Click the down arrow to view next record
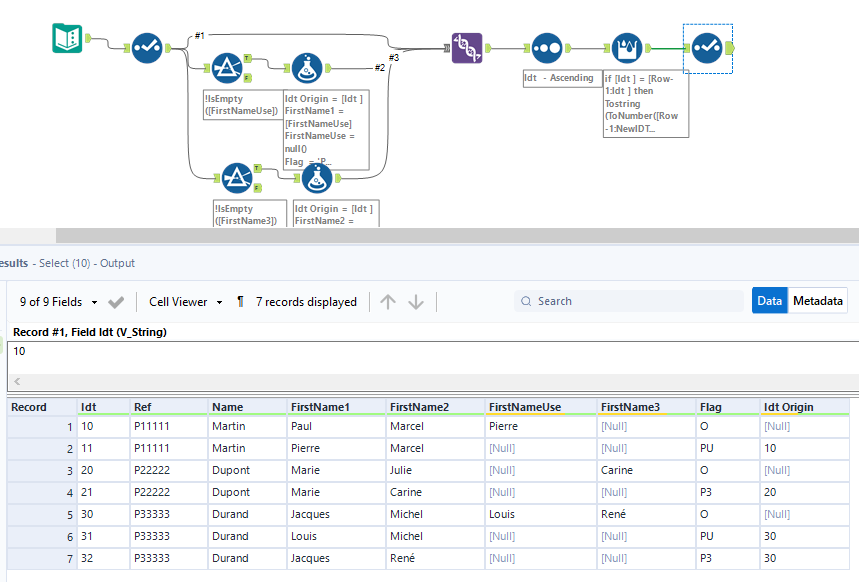Screen dimensions: 859x582 pos(417,301)
